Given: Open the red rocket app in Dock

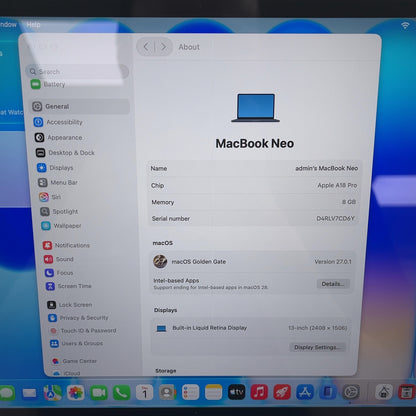Looking at the screenshot, I should (282, 392).
